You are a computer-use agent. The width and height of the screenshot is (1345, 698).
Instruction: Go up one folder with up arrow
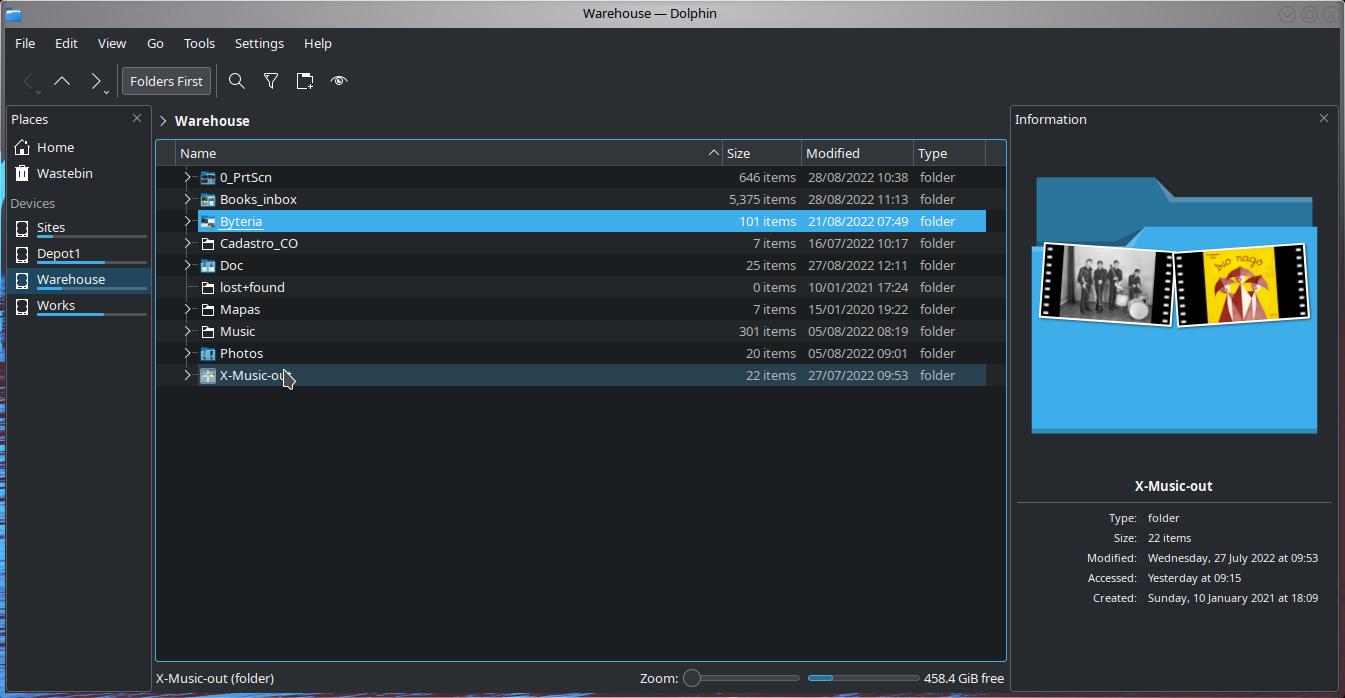pos(62,81)
